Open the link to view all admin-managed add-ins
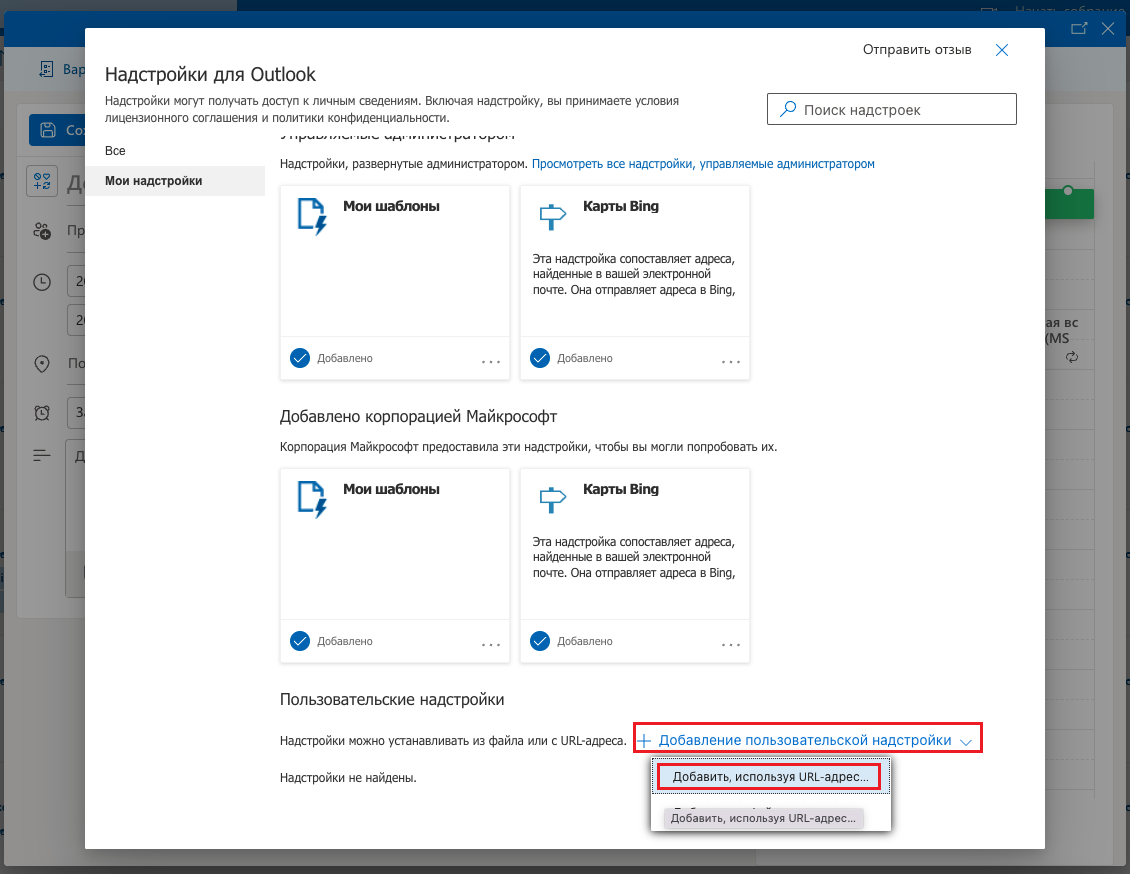The height and width of the screenshot is (874, 1130). (703, 164)
